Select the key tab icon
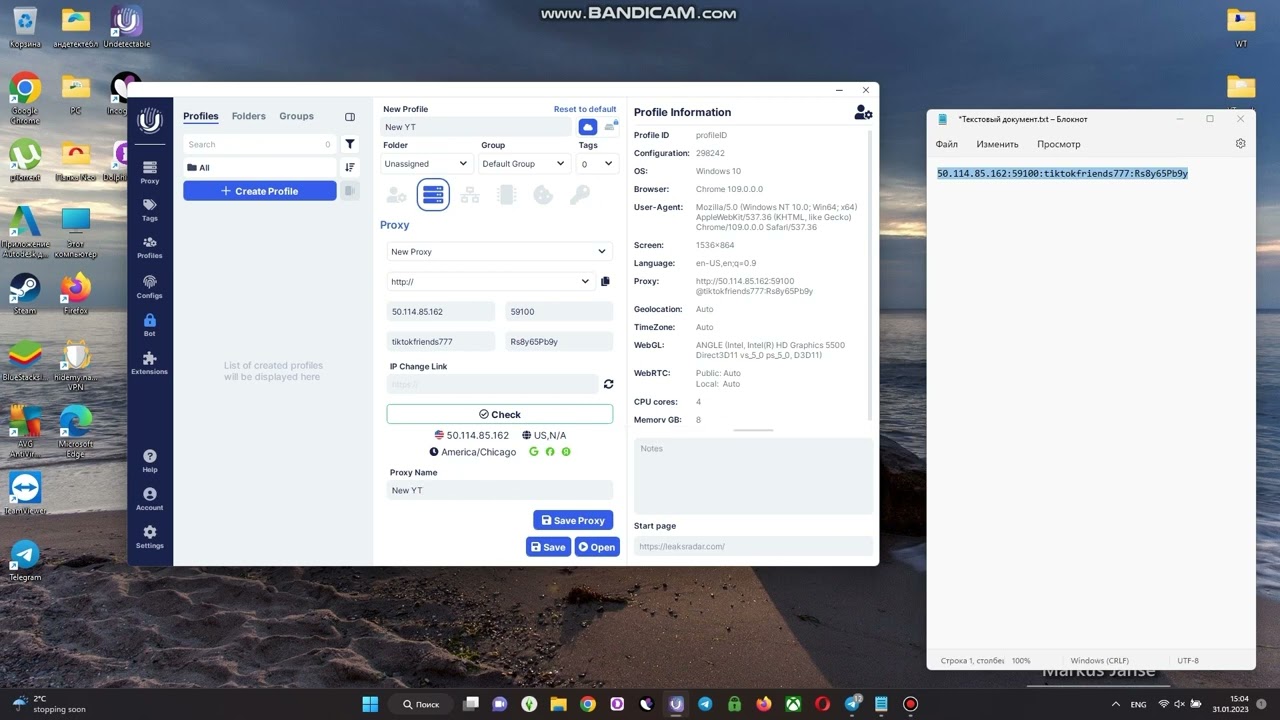The height and width of the screenshot is (720, 1280). (580, 195)
